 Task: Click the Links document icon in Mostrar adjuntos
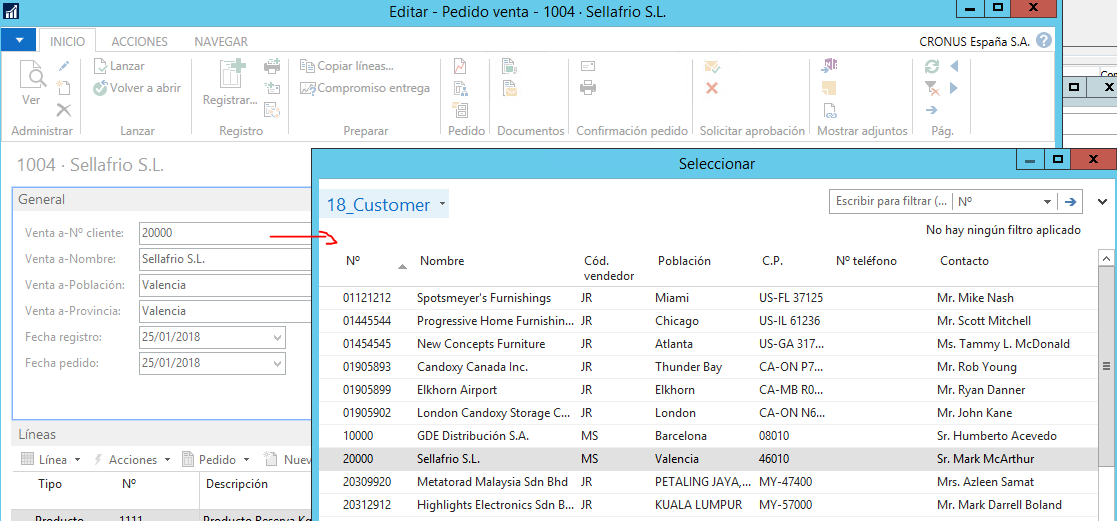tap(828, 110)
